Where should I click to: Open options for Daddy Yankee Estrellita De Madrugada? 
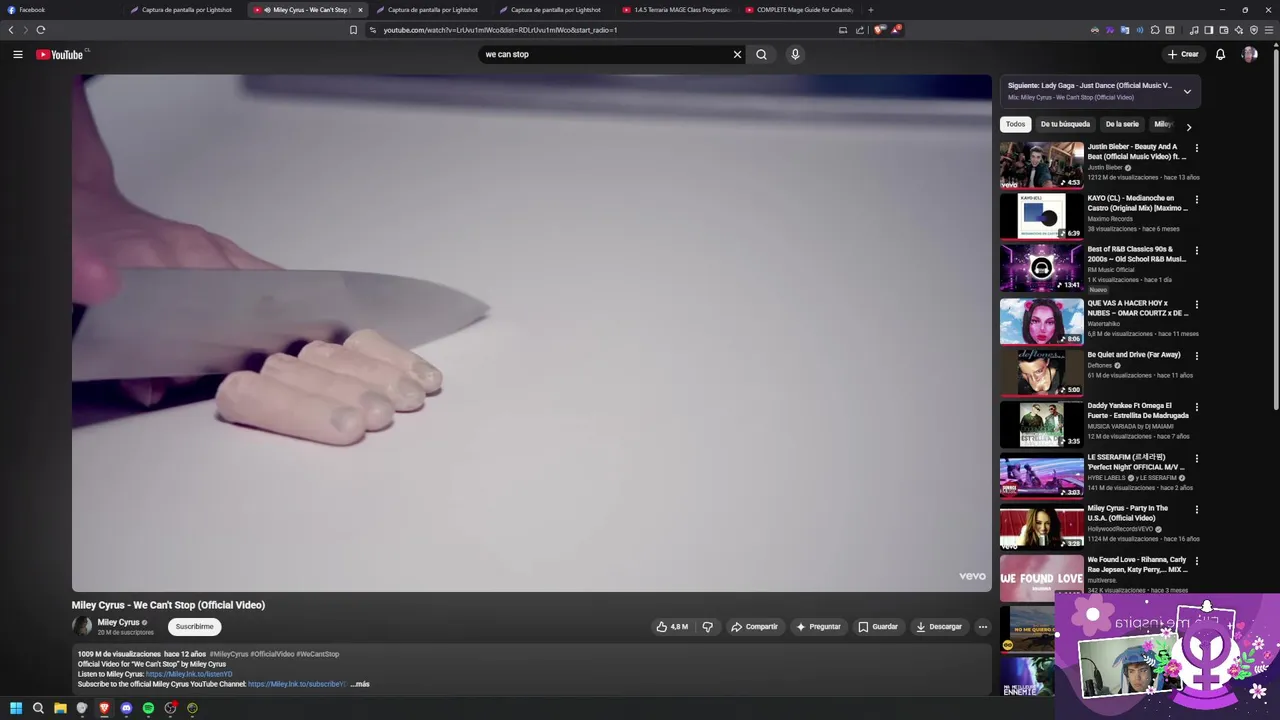pyautogui.click(x=1196, y=407)
